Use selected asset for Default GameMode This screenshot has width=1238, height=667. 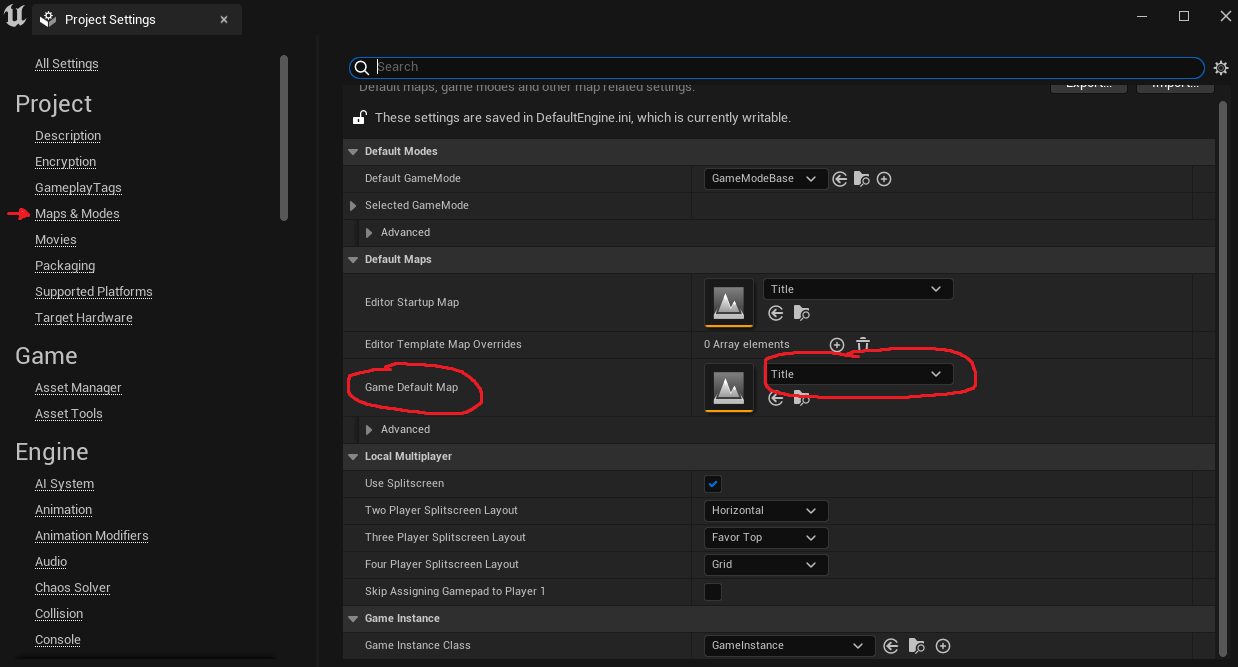click(840, 179)
